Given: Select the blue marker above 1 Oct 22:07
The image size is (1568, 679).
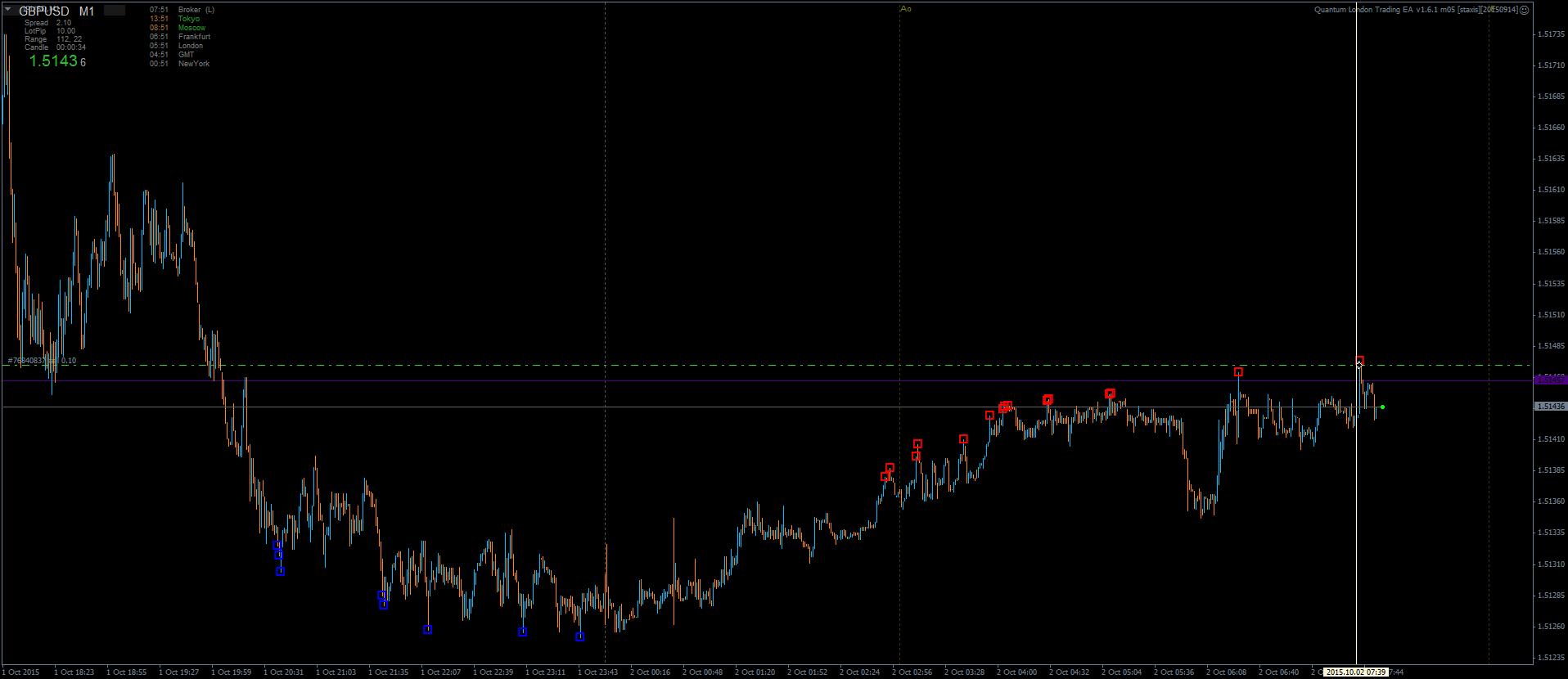Looking at the screenshot, I should [x=428, y=630].
